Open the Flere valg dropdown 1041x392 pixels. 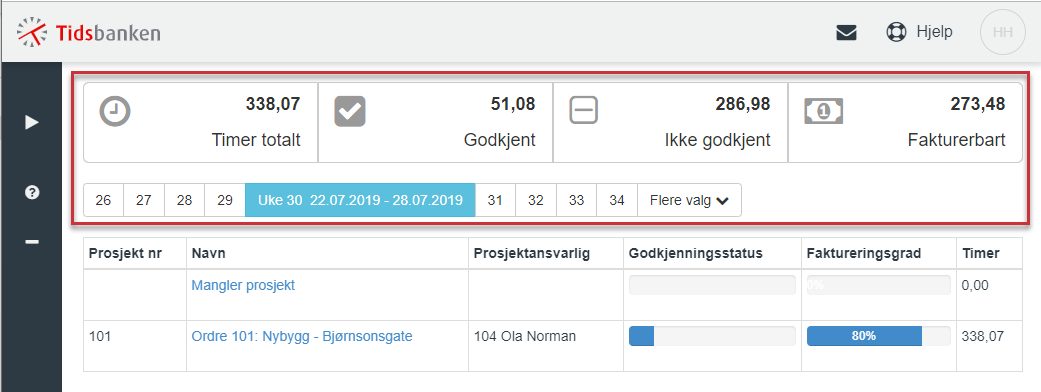click(x=689, y=200)
